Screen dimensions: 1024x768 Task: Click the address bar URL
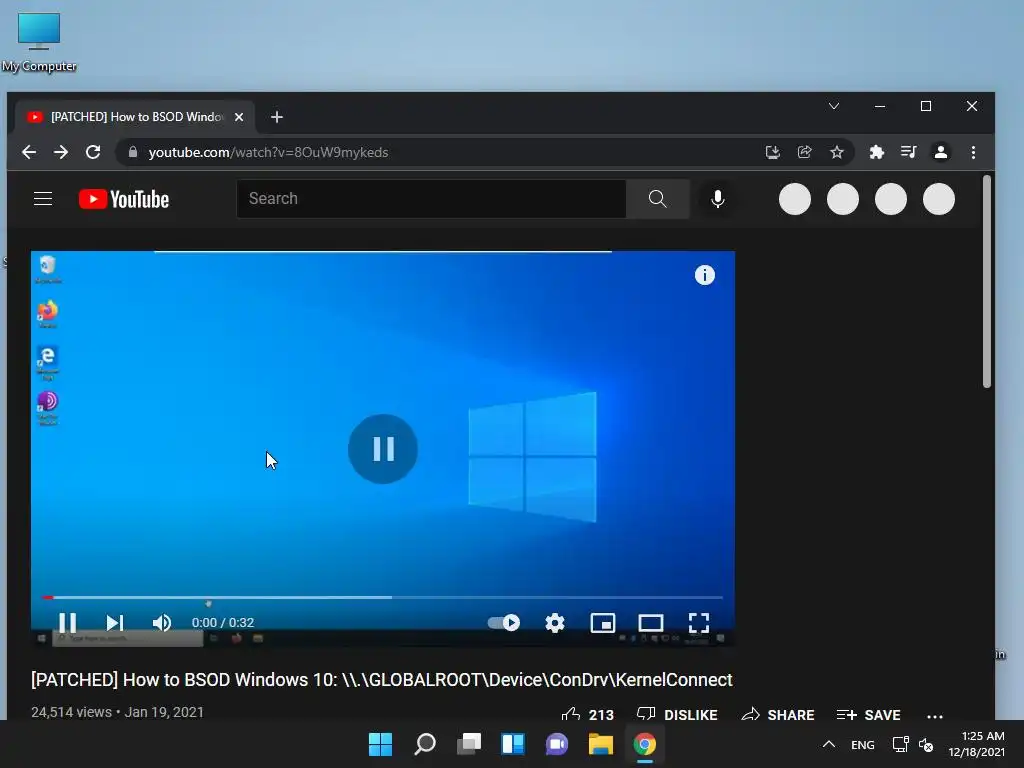[x=268, y=152]
